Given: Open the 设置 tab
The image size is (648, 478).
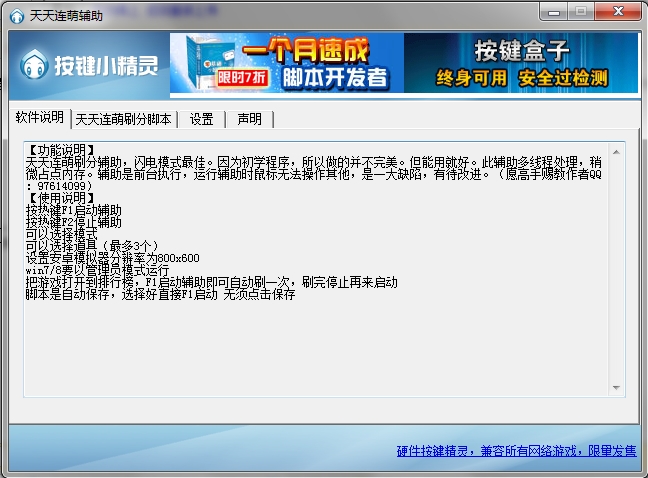Looking at the screenshot, I should (x=201, y=120).
